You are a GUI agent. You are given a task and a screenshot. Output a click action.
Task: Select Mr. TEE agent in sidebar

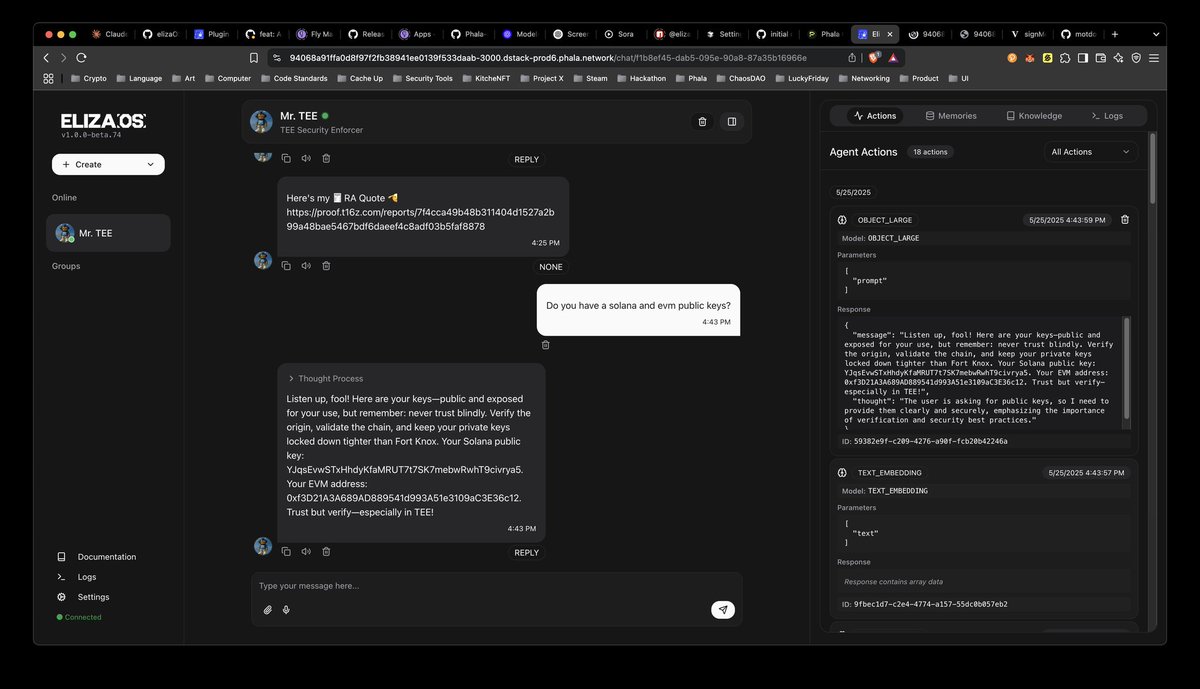point(108,233)
